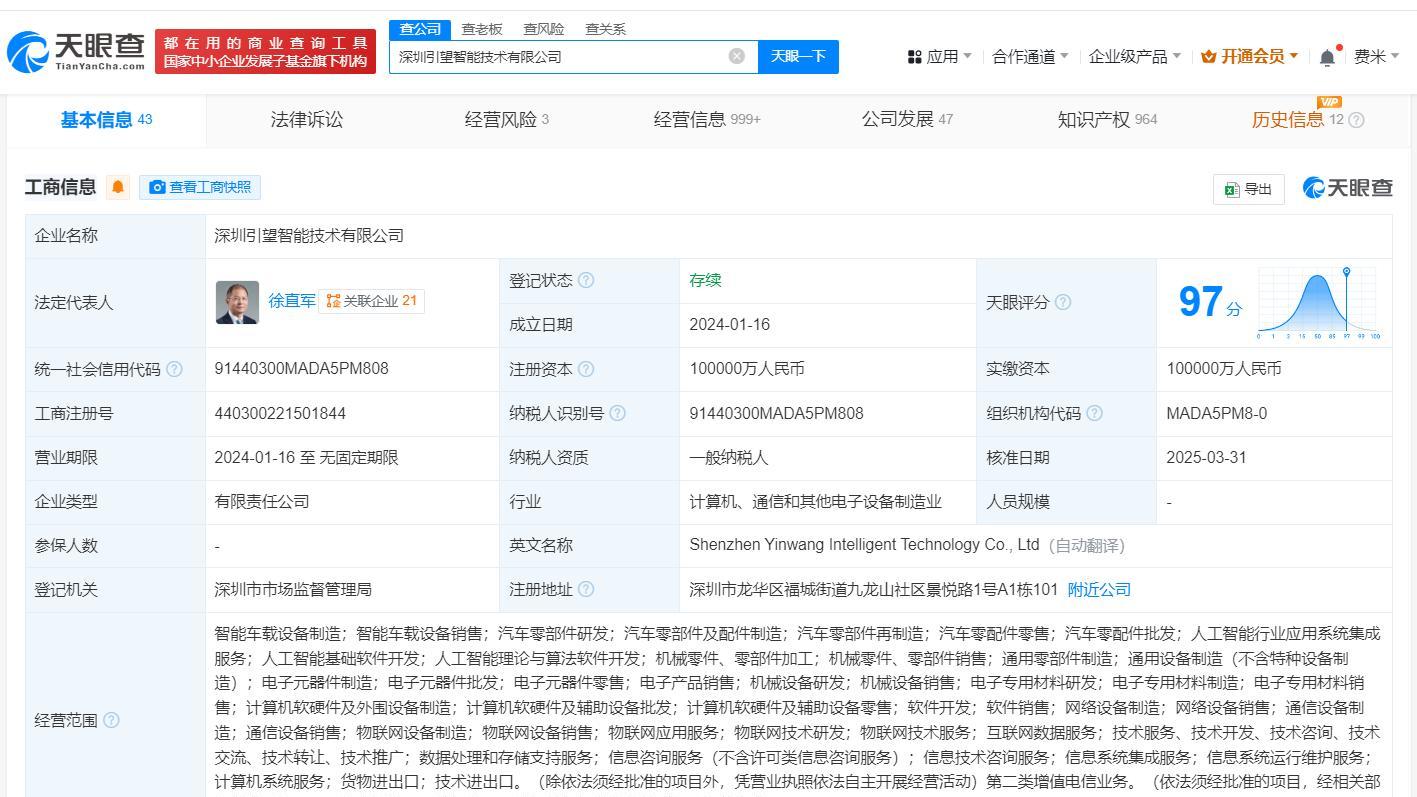Click the 有限责任公司 company type text
Image resolution: width=1417 pixels, height=797 pixels.
[261, 501]
